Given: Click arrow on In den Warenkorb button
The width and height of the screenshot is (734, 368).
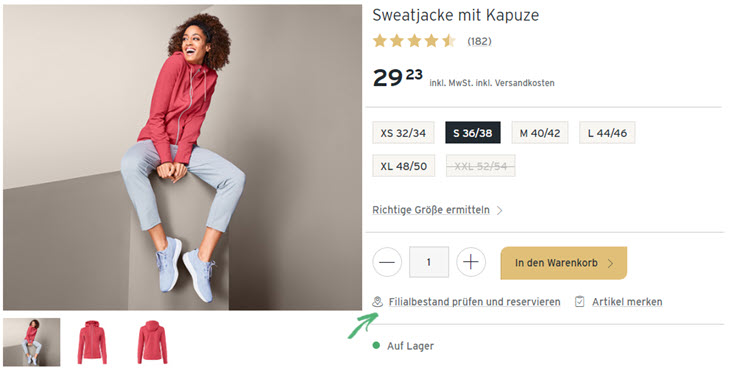Looking at the screenshot, I should (x=610, y=263).
